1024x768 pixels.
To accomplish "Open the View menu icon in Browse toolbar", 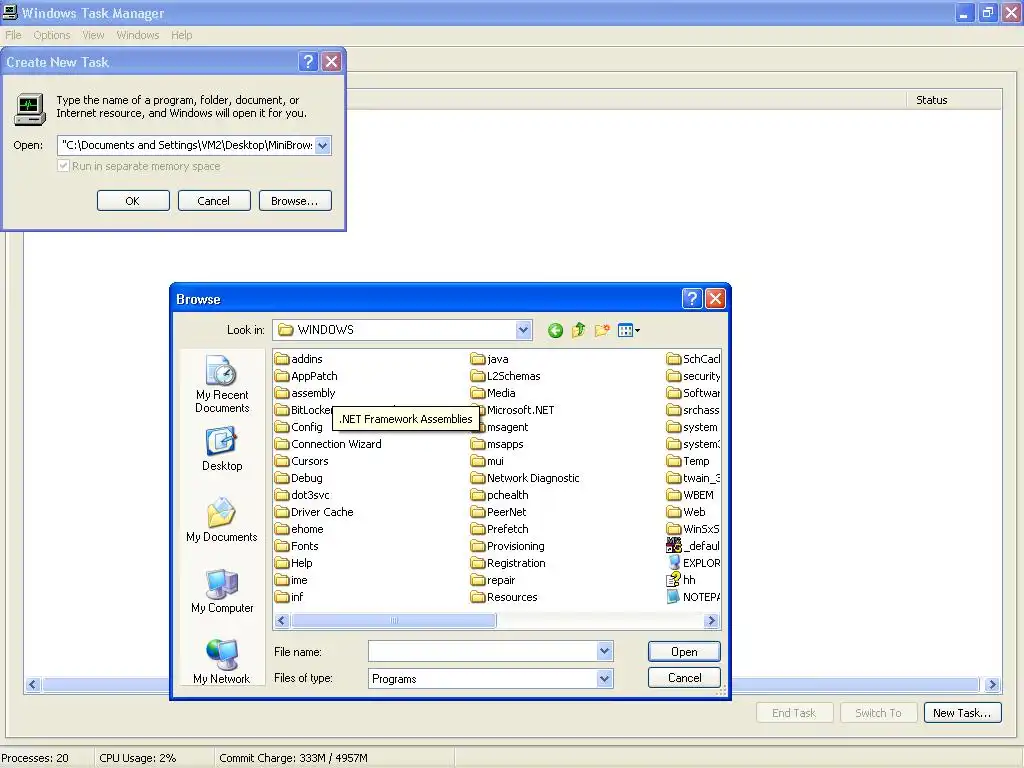I will point(628,330).
